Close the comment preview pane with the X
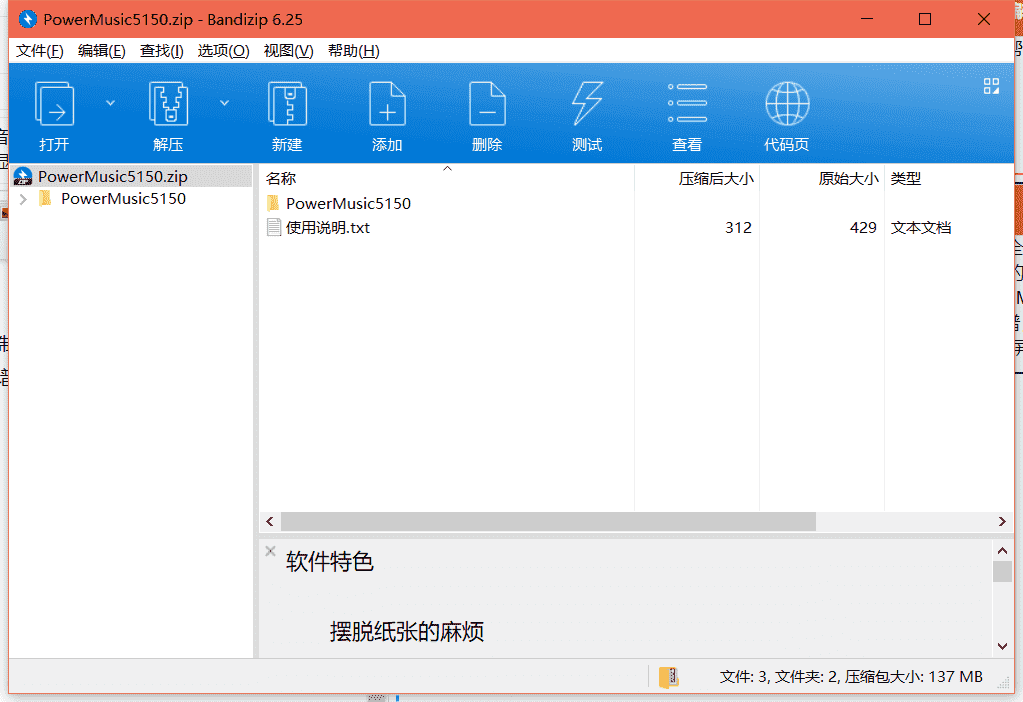The height and width of the screenshot is (702, 1023). coord(270,551)
